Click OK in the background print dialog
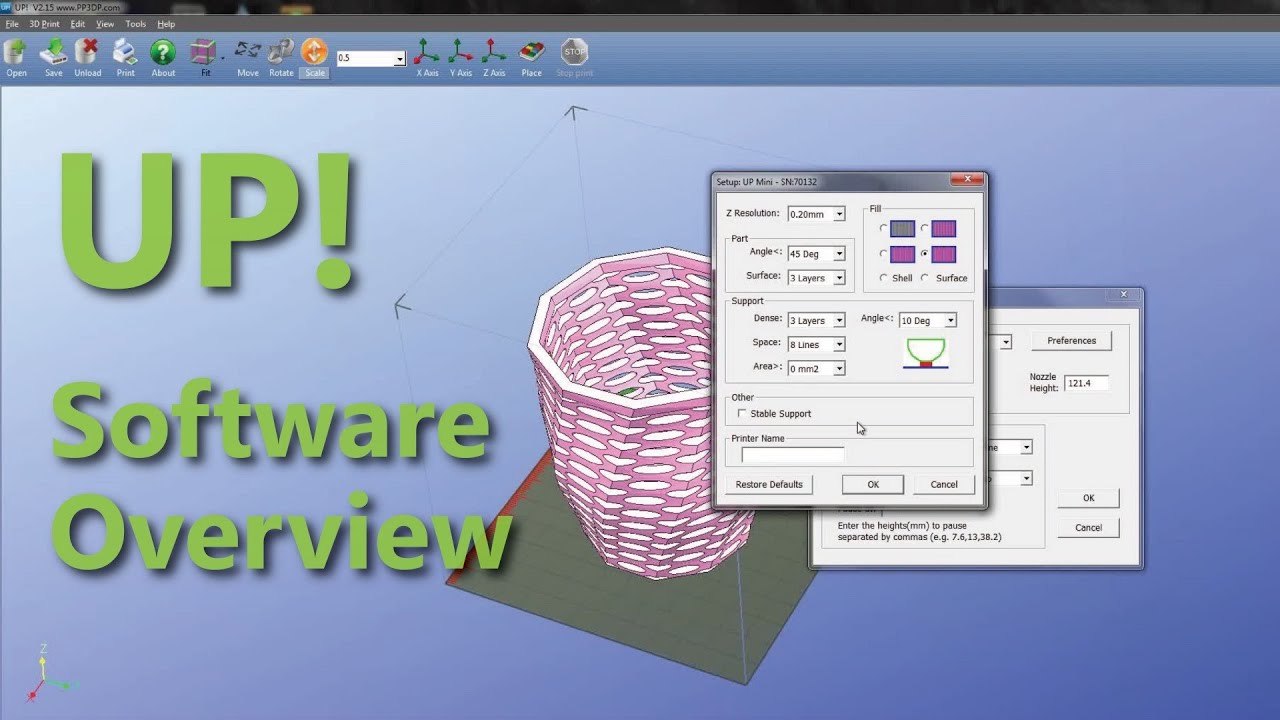 tap(1088, 498)
